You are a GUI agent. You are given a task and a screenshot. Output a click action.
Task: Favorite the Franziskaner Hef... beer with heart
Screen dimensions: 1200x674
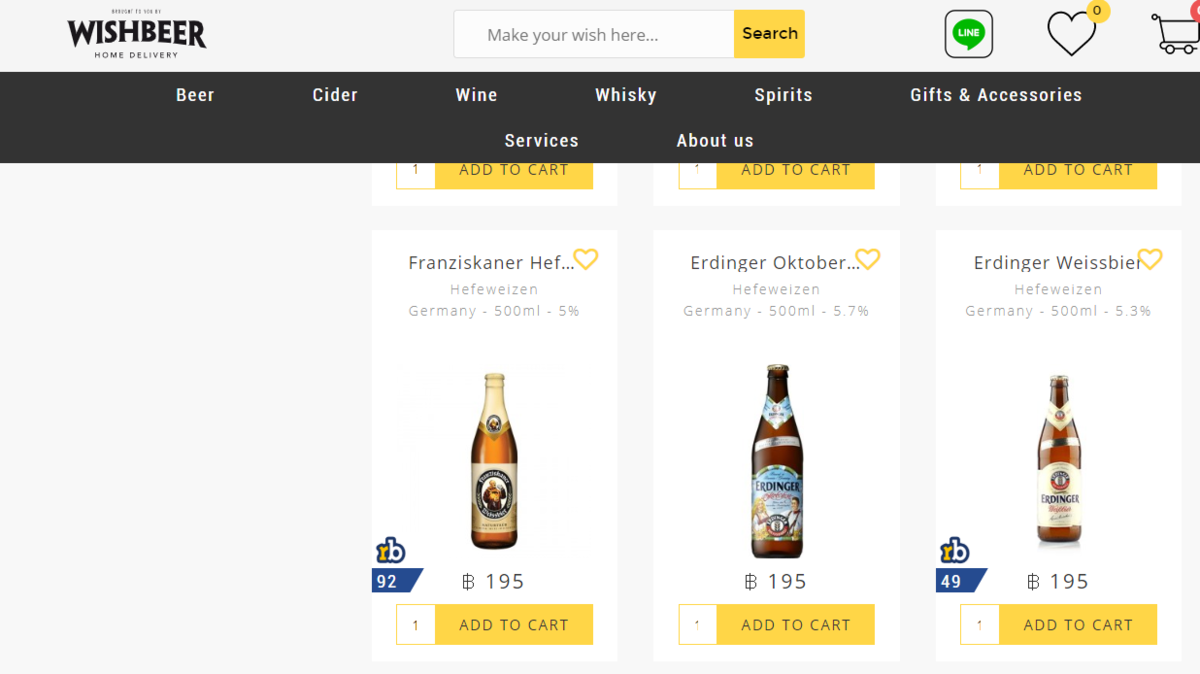pos(586,259)
